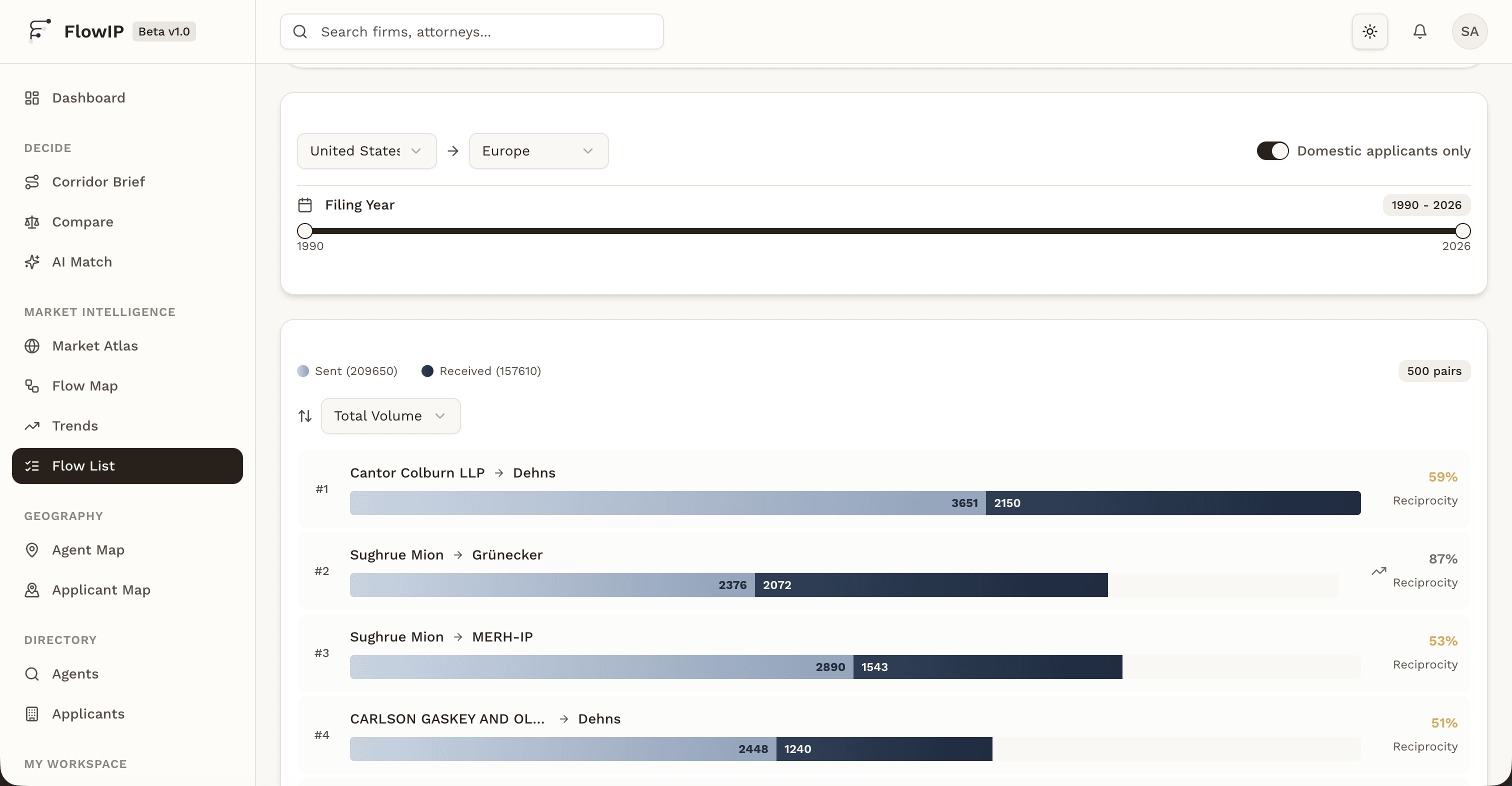1512x786 pixels.
Task: Toggle the light/dark theme sun icon
Action: coord(1369,31)
